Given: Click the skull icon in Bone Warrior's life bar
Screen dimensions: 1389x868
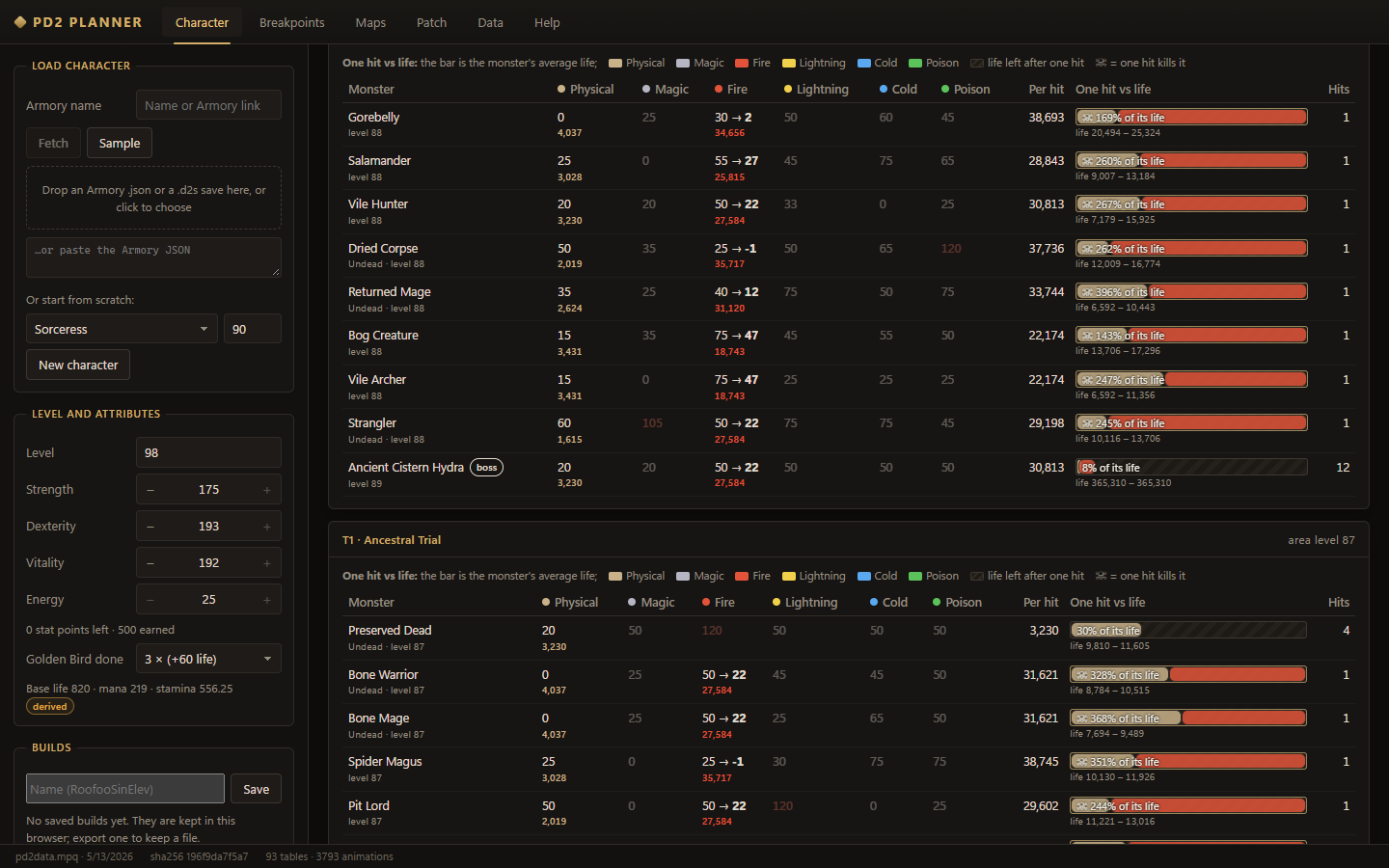Looking at the screenshot, I should point(1081,675).
